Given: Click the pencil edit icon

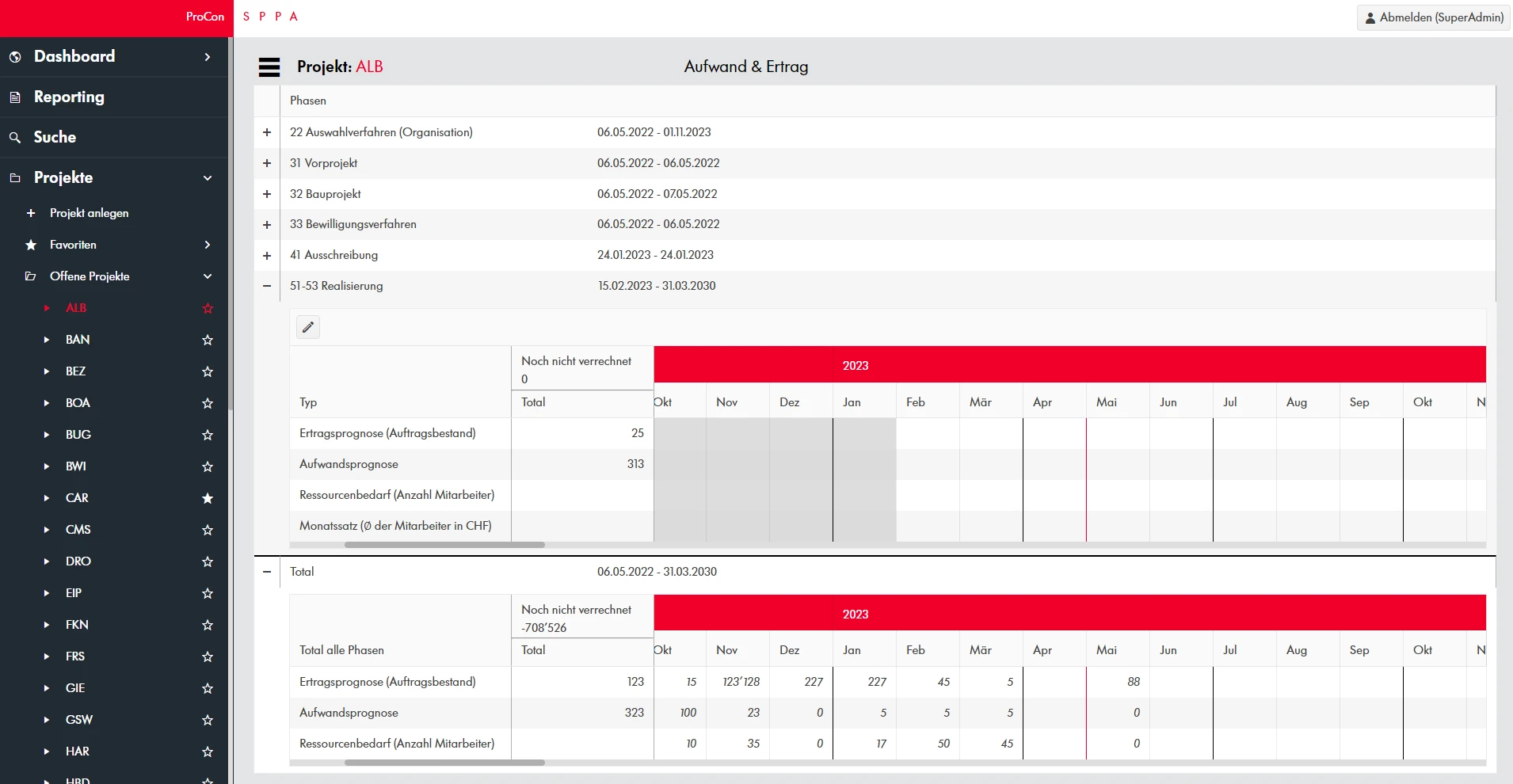Looking at the screenshot, I should (308, 327).
